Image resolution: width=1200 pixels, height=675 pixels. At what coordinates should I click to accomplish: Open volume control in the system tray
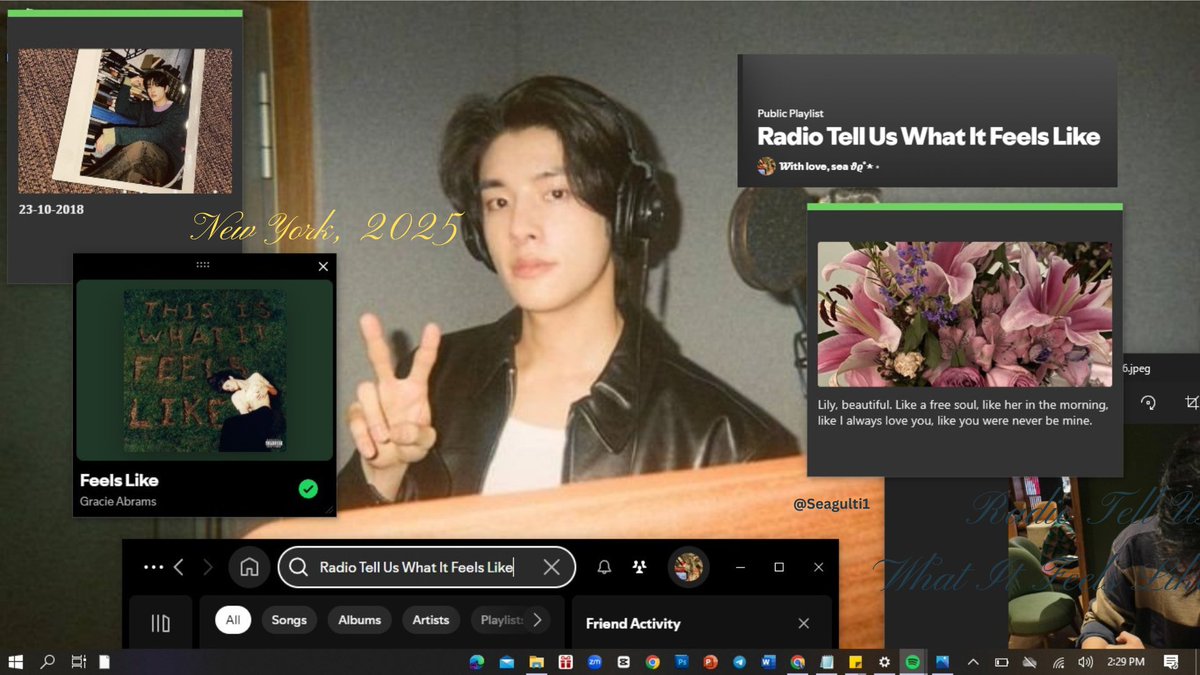[1085, 662]
